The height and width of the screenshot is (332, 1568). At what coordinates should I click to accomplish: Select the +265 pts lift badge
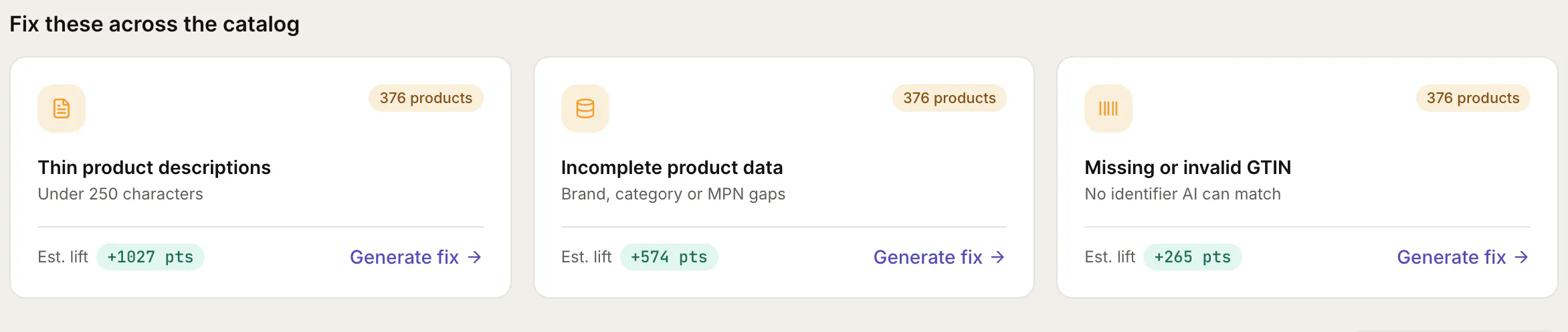pos(1193,257)
